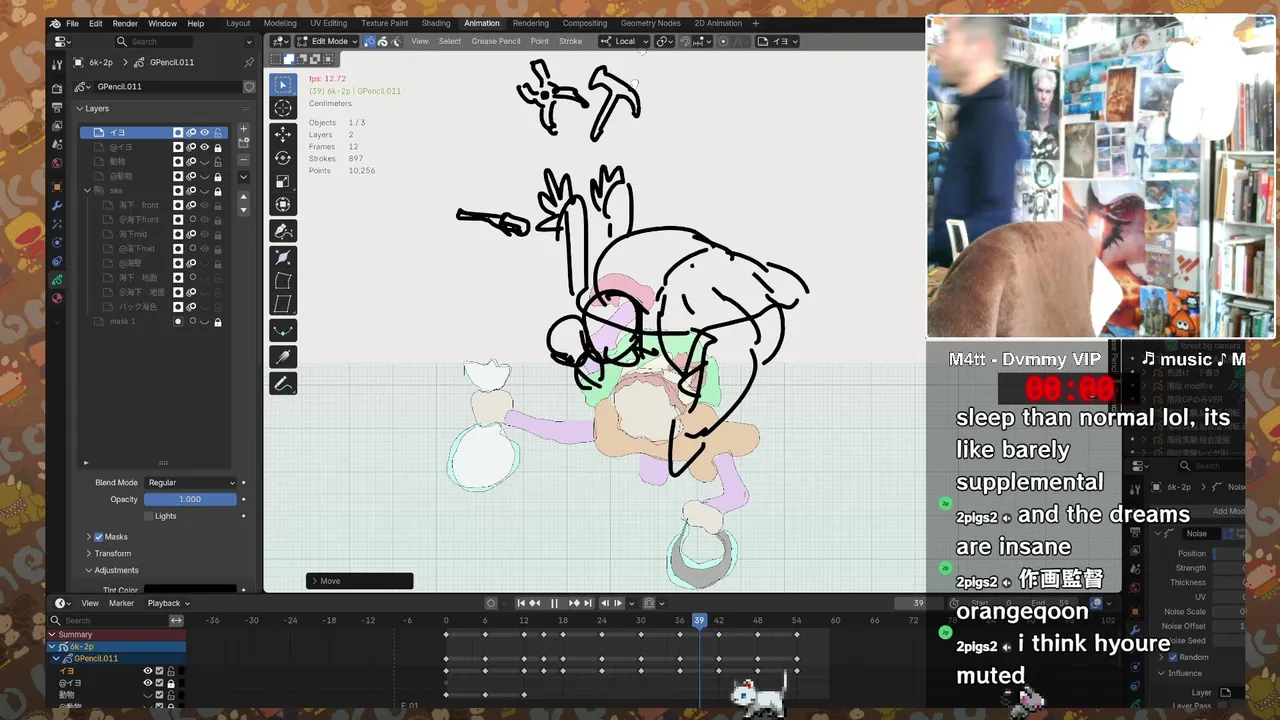
Task: Open the Marker menu in timeline
Action: 121,603
